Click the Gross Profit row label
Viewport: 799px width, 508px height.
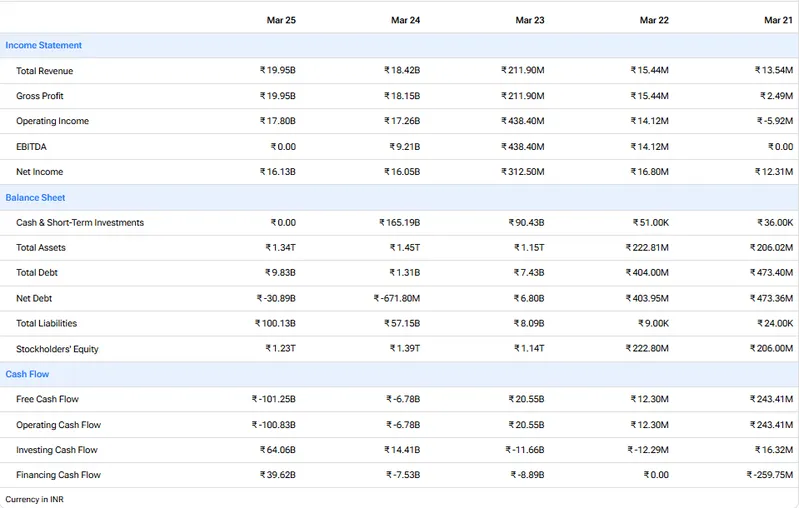click(x=40, y=96)
